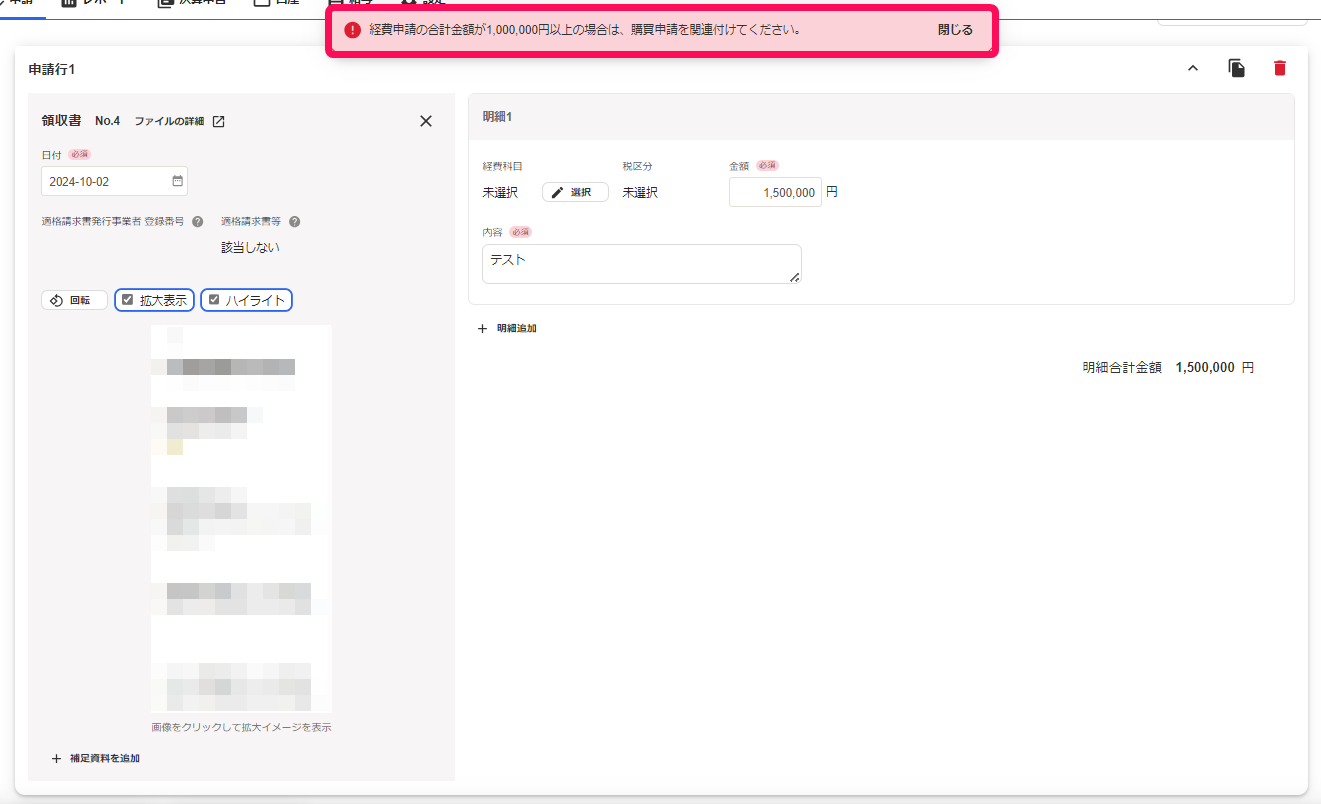This screenshot has height=804, width=1321.
Task: Collapse 申請行1 with the chevron
Action: click(x=1192, y=68)
